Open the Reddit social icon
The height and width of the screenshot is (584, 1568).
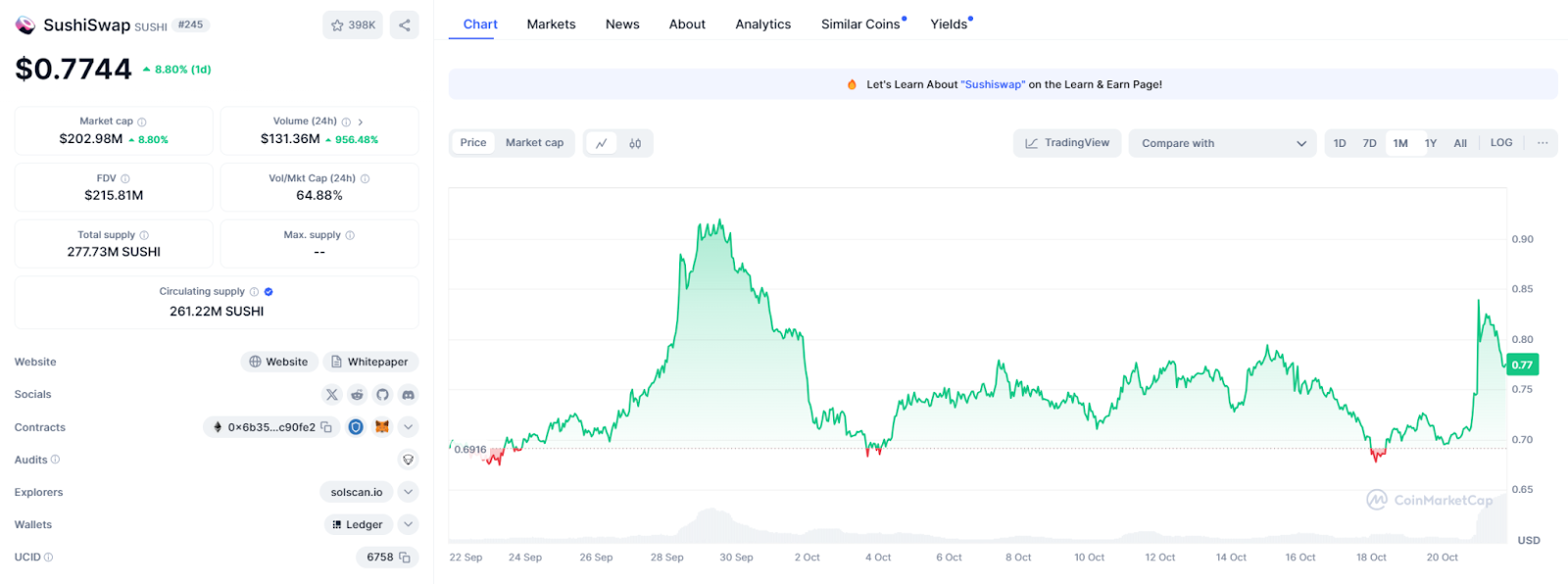pyautogui.click(x=358, y=395)
